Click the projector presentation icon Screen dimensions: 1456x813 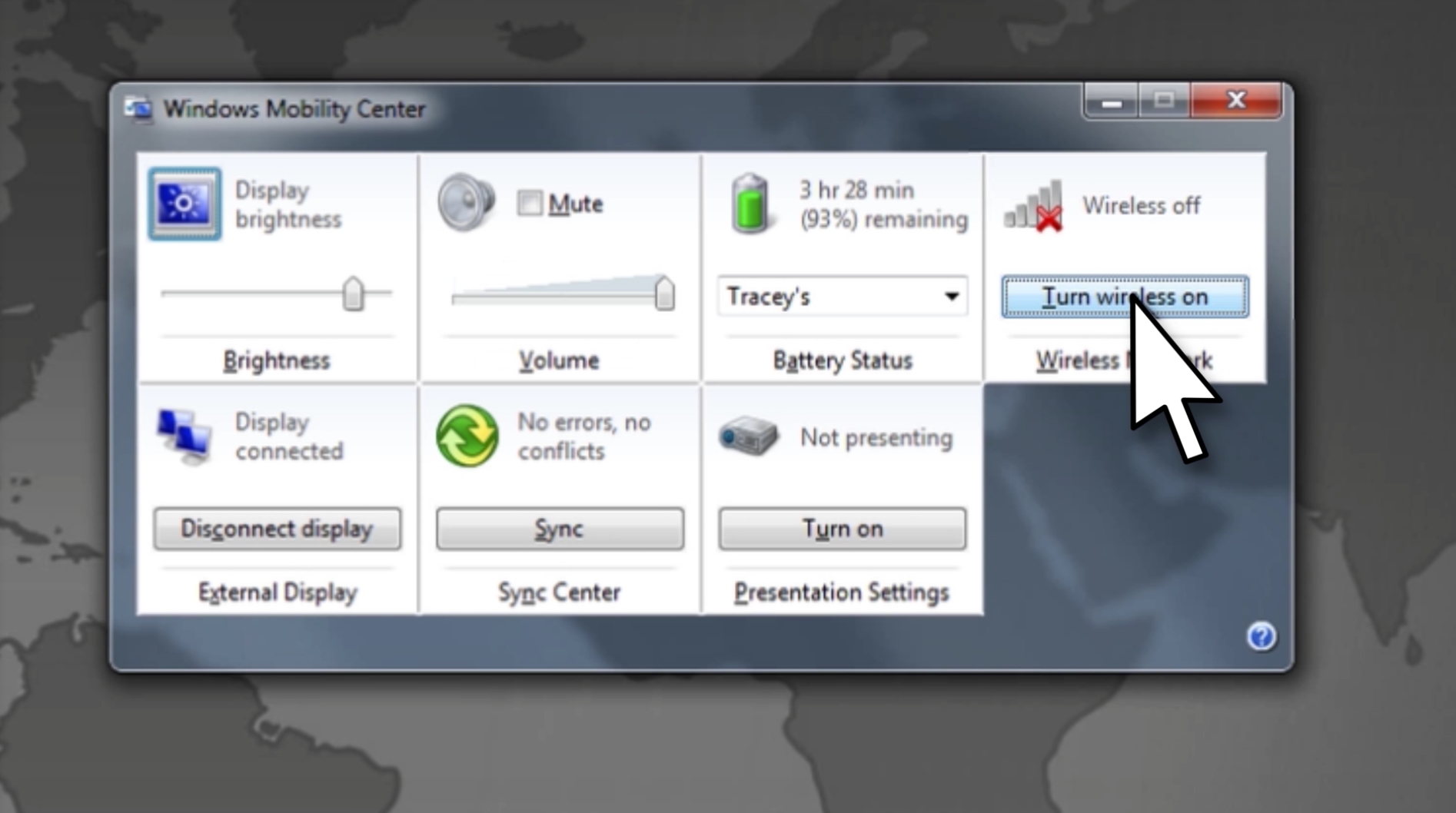click(748, 436)
